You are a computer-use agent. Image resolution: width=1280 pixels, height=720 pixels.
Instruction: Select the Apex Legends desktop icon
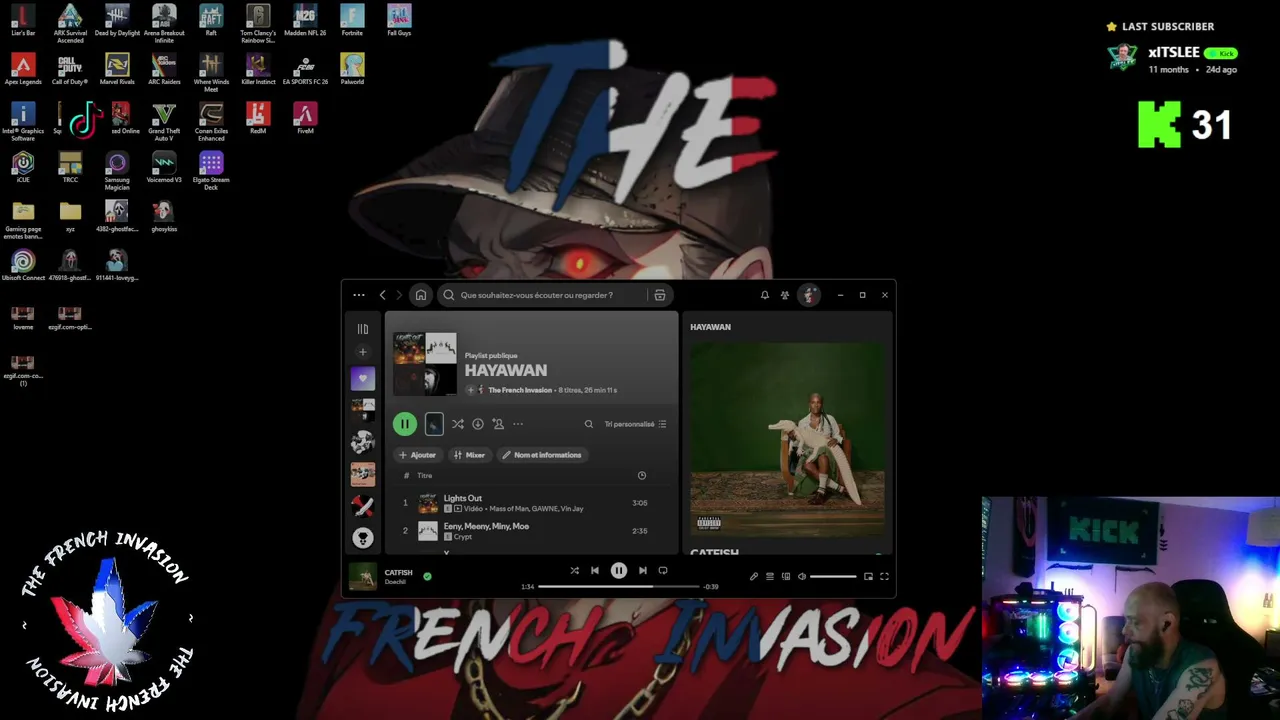23,70
